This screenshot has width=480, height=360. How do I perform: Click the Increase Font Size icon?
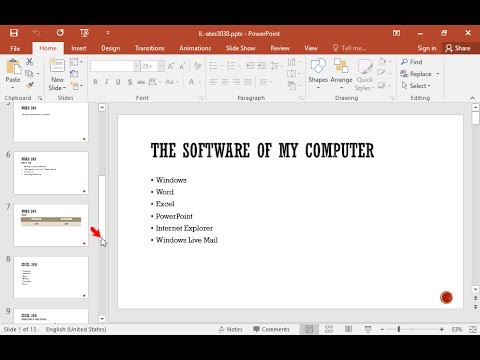click(x=171, y=66)
